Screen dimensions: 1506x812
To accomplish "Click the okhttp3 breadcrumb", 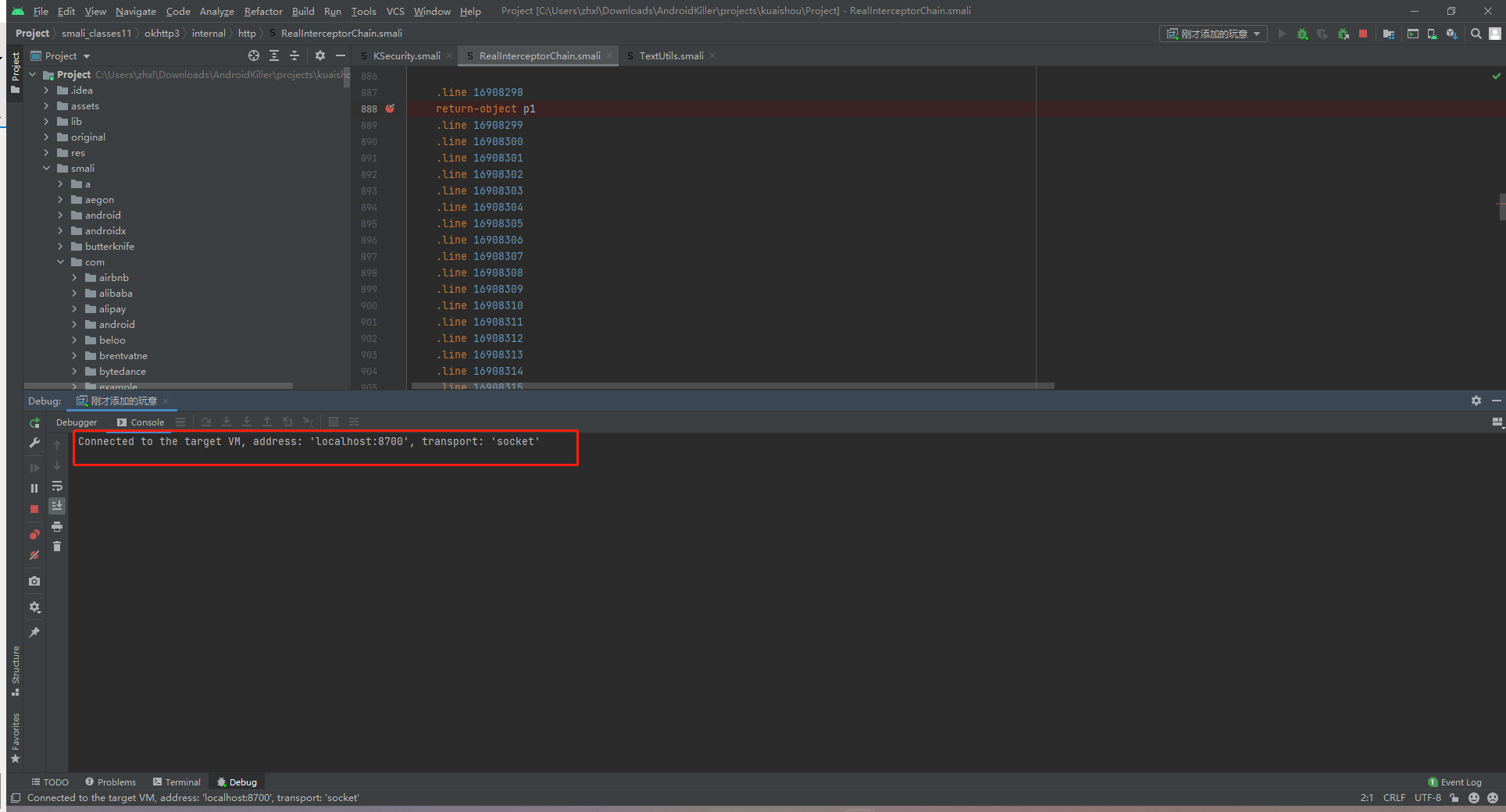I will (x=162, y=33).
